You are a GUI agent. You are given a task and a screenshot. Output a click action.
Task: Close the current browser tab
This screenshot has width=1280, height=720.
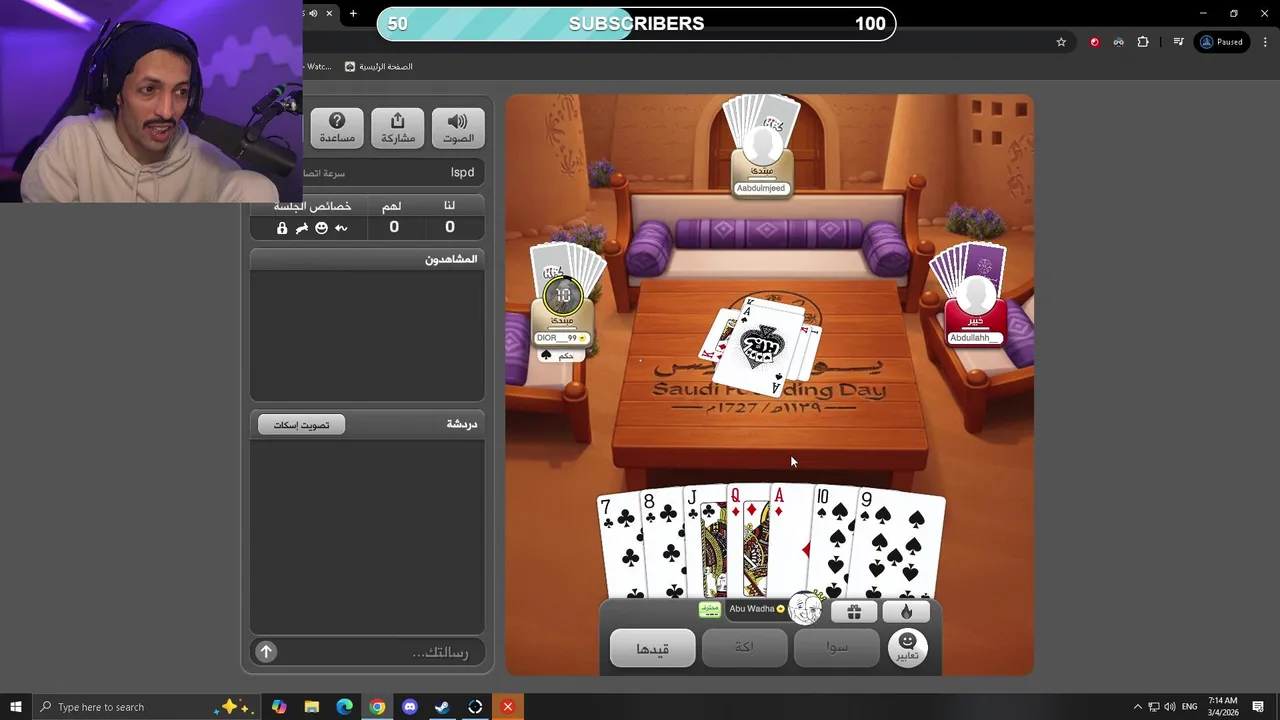tap(328, 14)
